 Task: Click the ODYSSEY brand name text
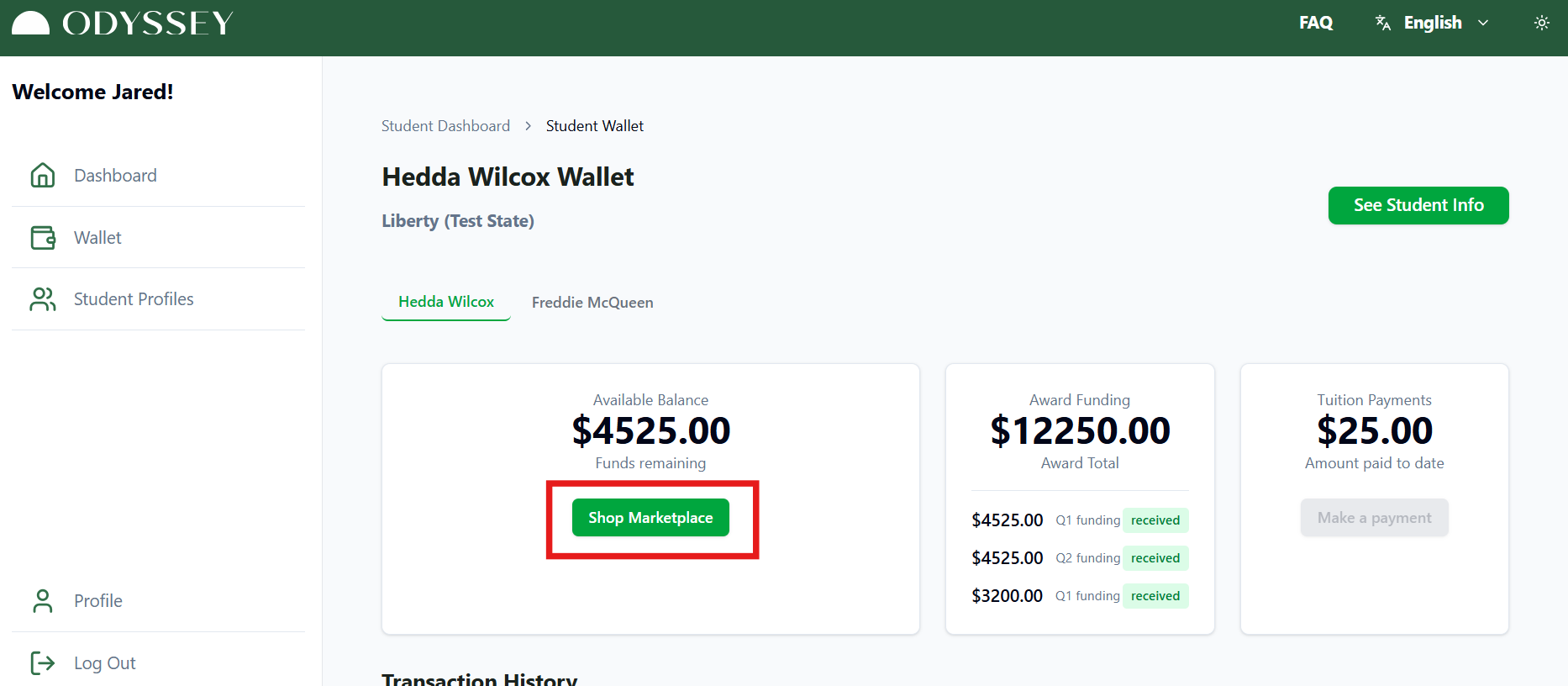point(148,23)
